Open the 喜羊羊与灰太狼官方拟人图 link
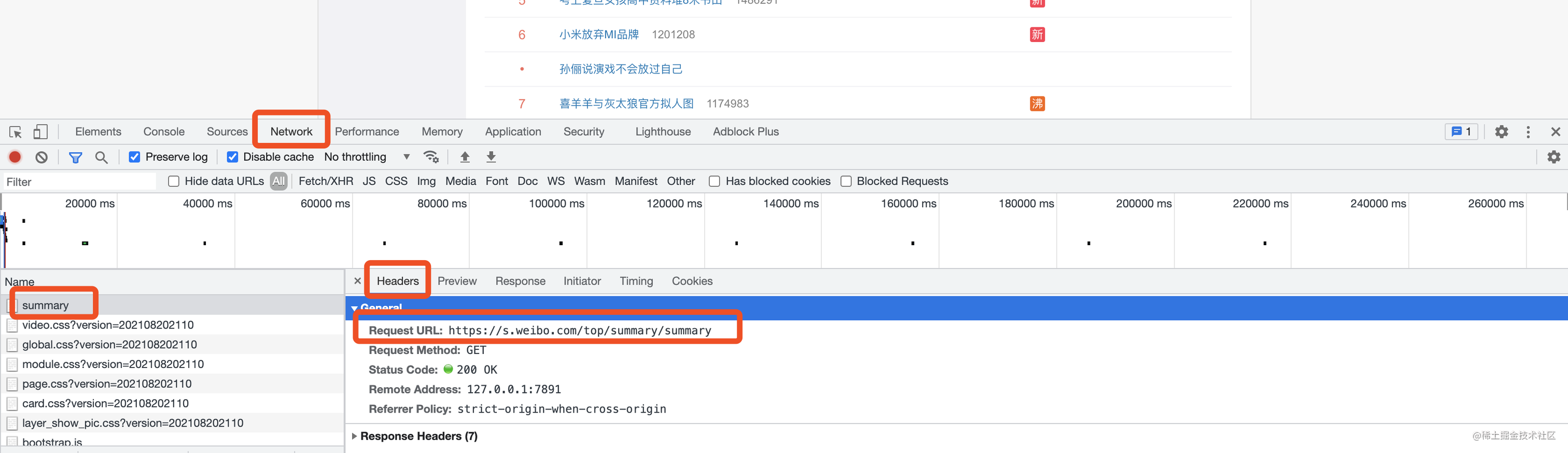The image size is (1568, 453). click(626, 104)
